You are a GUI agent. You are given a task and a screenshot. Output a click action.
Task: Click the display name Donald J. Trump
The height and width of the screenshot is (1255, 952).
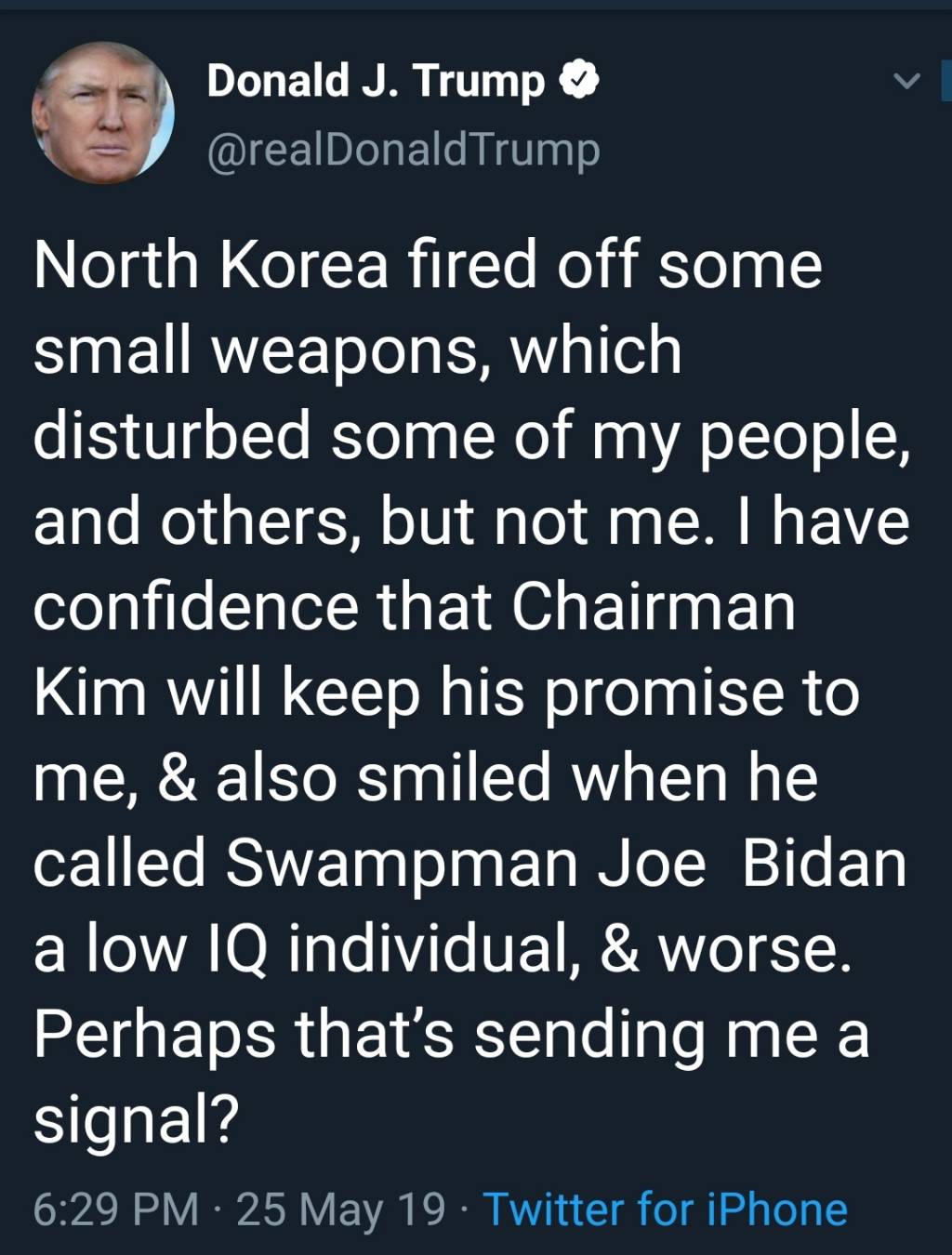click(x=375, y=82)
